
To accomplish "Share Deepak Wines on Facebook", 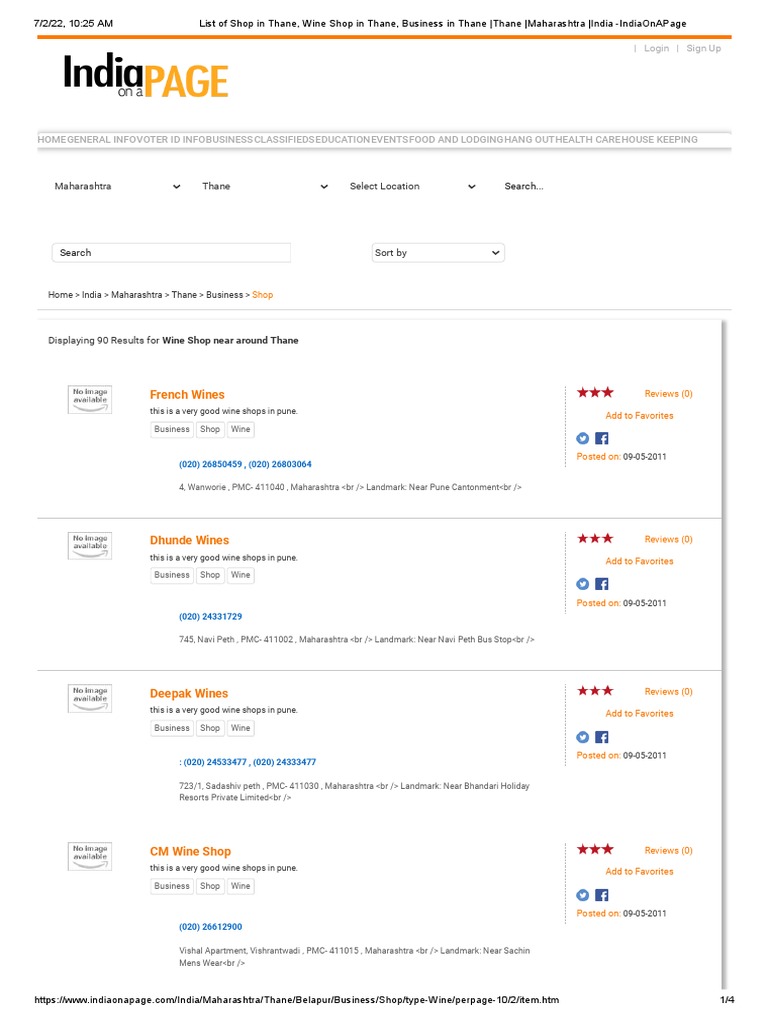I will pos(602,737).
